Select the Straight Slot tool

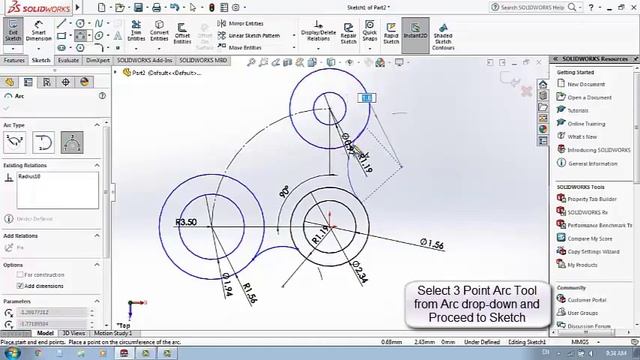[62, 48]
